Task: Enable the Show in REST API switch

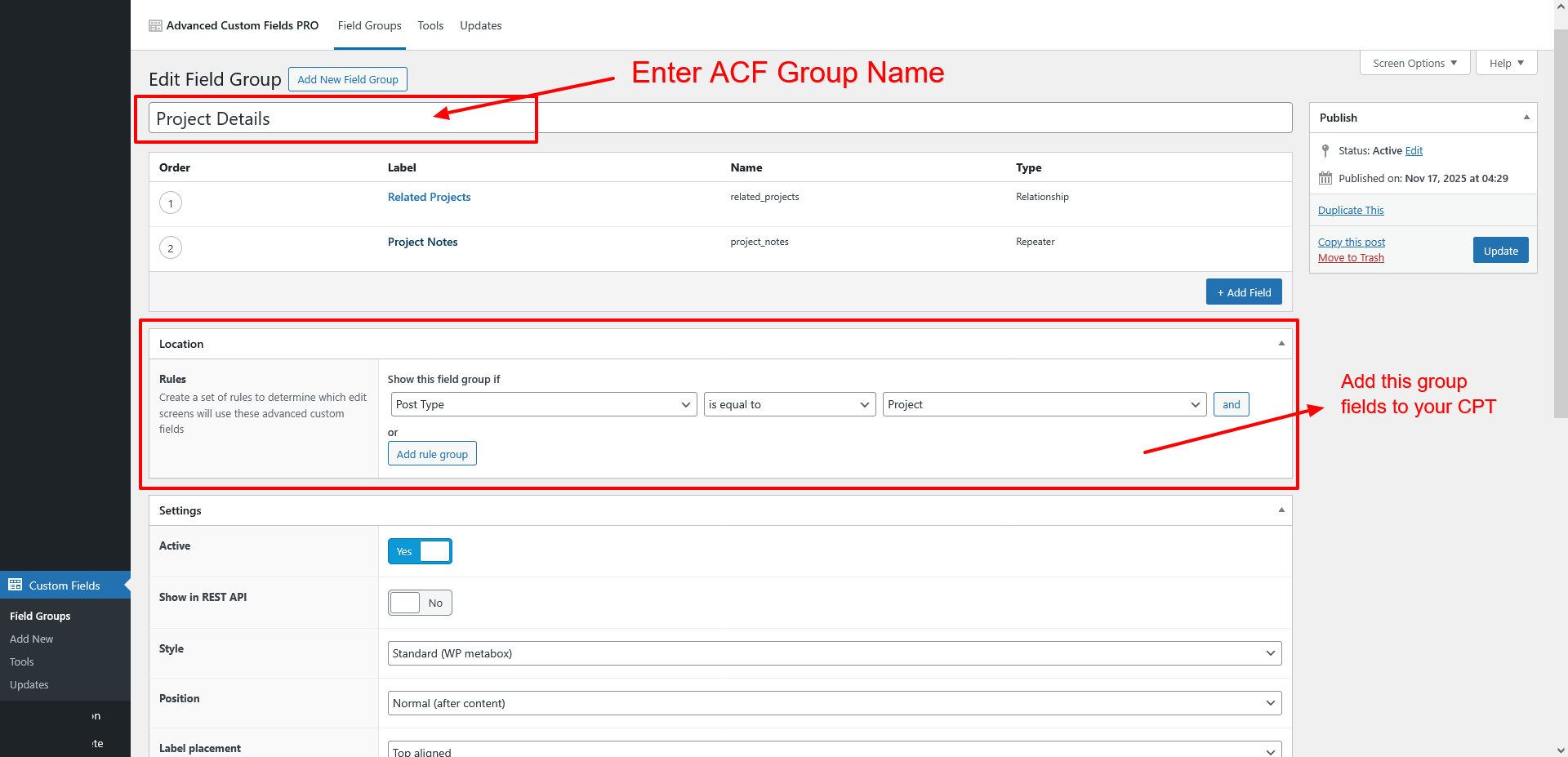Action: coord(420,603)
